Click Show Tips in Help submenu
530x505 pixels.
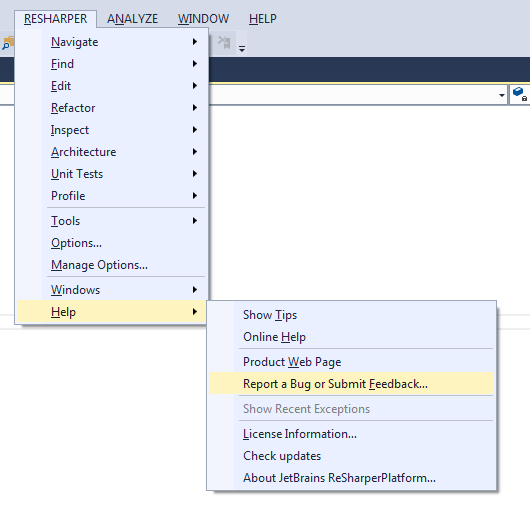pyautogui.click(x=351, y=315)
